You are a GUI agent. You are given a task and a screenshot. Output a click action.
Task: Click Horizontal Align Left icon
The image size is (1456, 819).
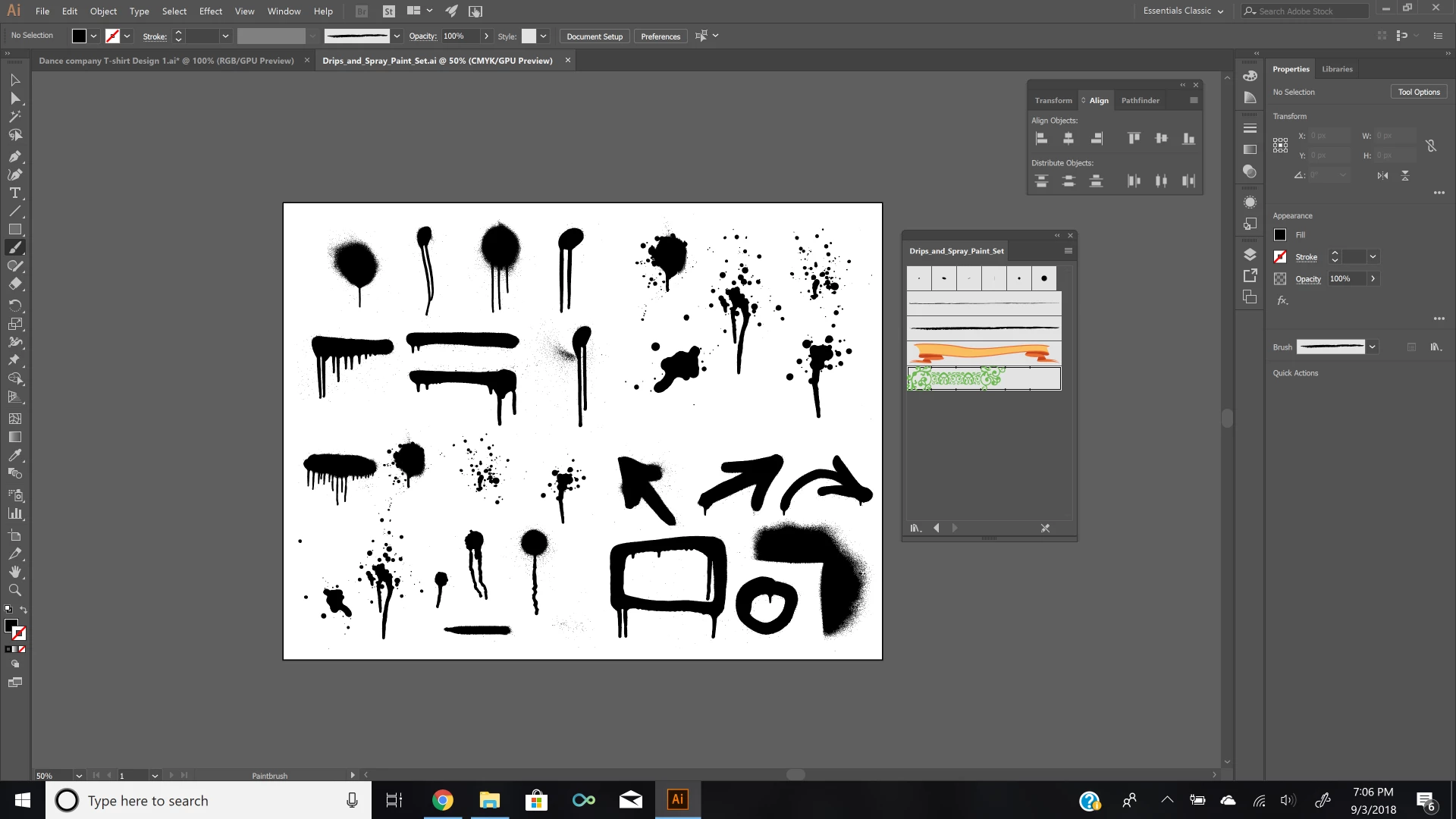click(1041, 138)
